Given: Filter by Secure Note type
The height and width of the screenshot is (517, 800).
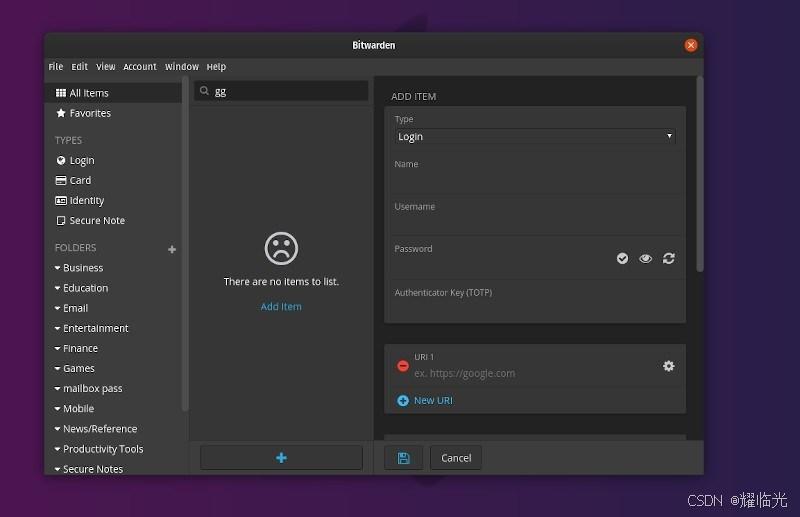Looking at the screenshot, I should (x=97, y=220).
